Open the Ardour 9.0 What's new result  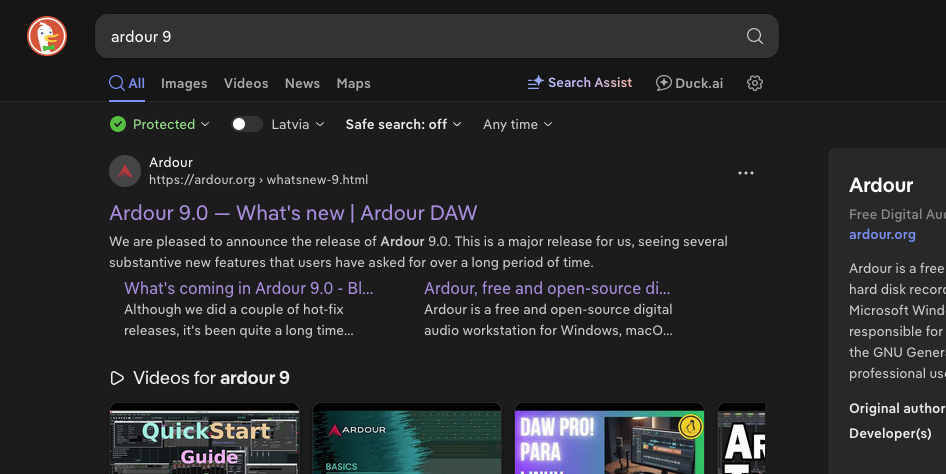pyautogui.click(x=293, y=212)
